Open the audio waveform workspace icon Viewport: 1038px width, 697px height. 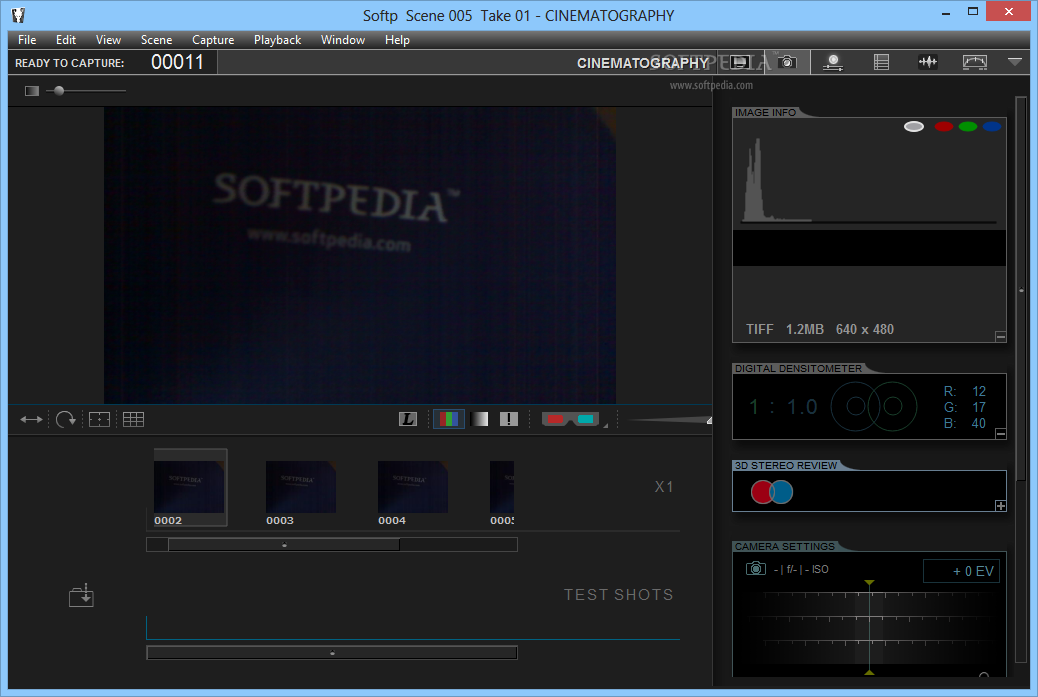click(x=927, y=62)
